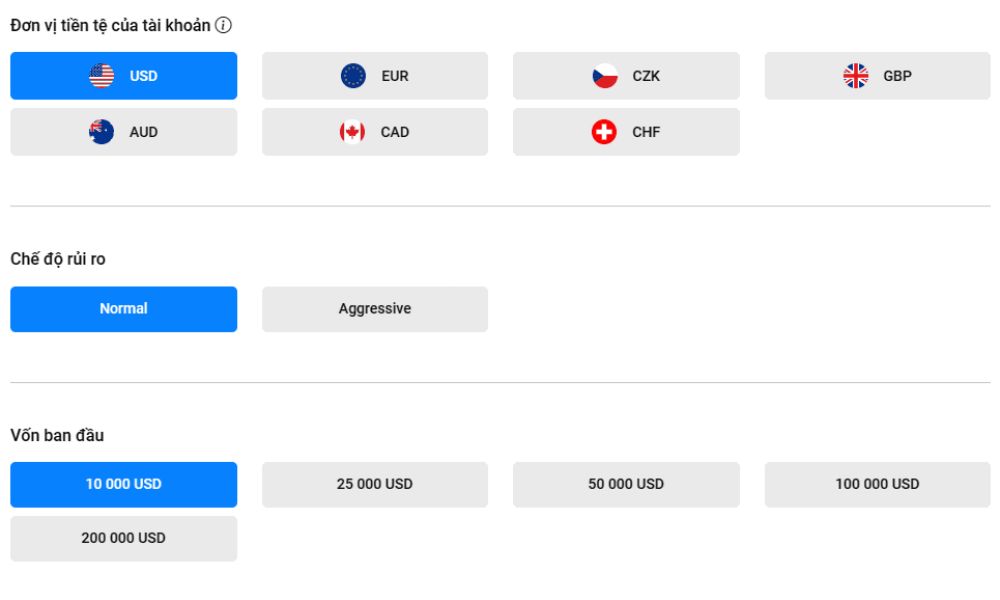Select 50 000 USD initial balance
Image resolution: width=1000 pixels, height=600 pixels.
click(x=626, y=484)
